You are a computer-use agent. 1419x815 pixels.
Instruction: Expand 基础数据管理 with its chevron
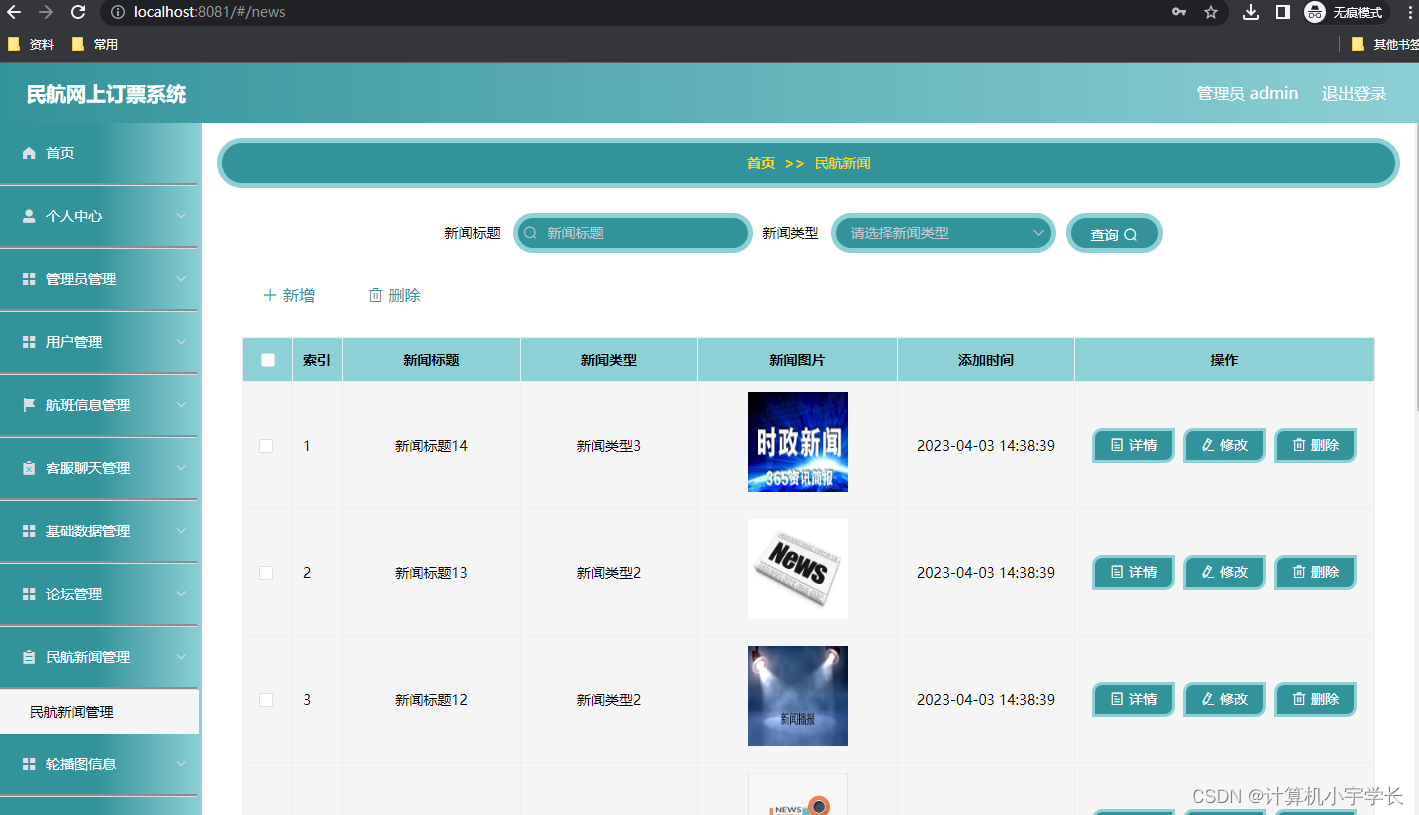[x=181, y=531]
